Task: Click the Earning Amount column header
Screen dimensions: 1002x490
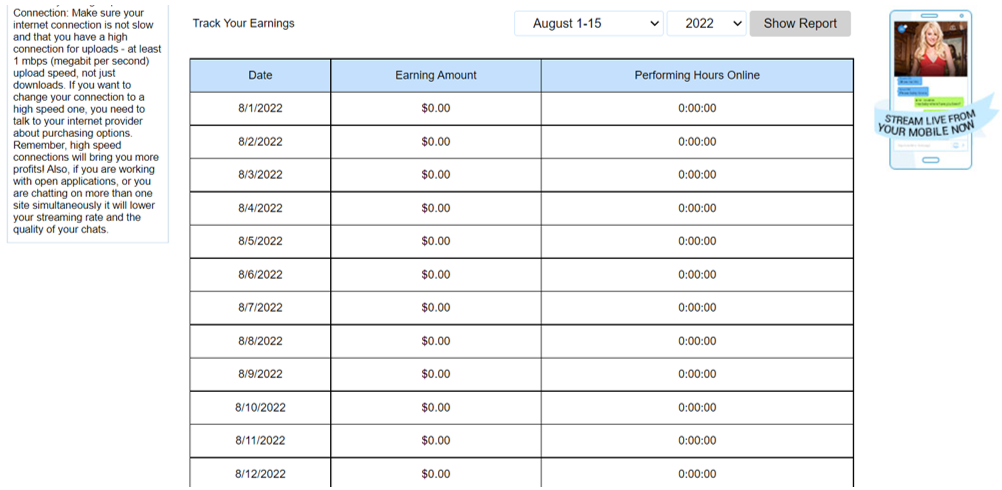Action: (x=436, y=75)
